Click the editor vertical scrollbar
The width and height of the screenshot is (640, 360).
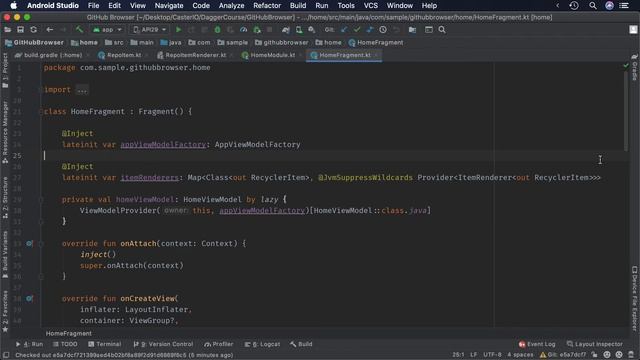point(626,110)
